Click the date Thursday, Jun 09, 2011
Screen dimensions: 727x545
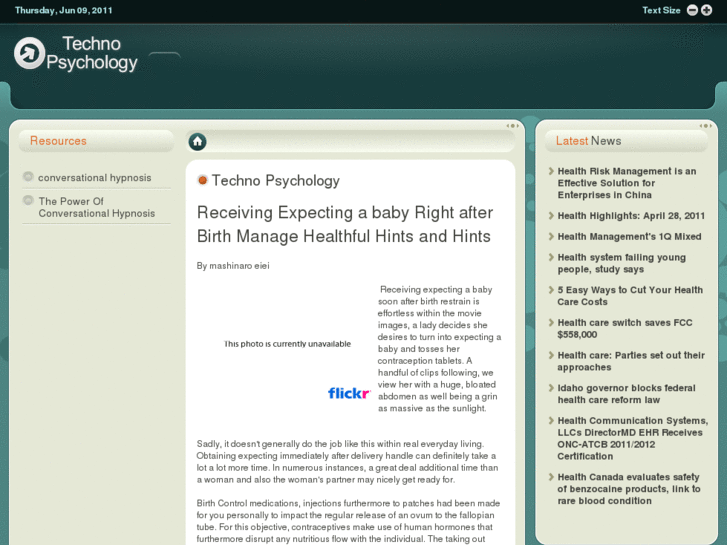pyautogui.click(x=64, y=10)
